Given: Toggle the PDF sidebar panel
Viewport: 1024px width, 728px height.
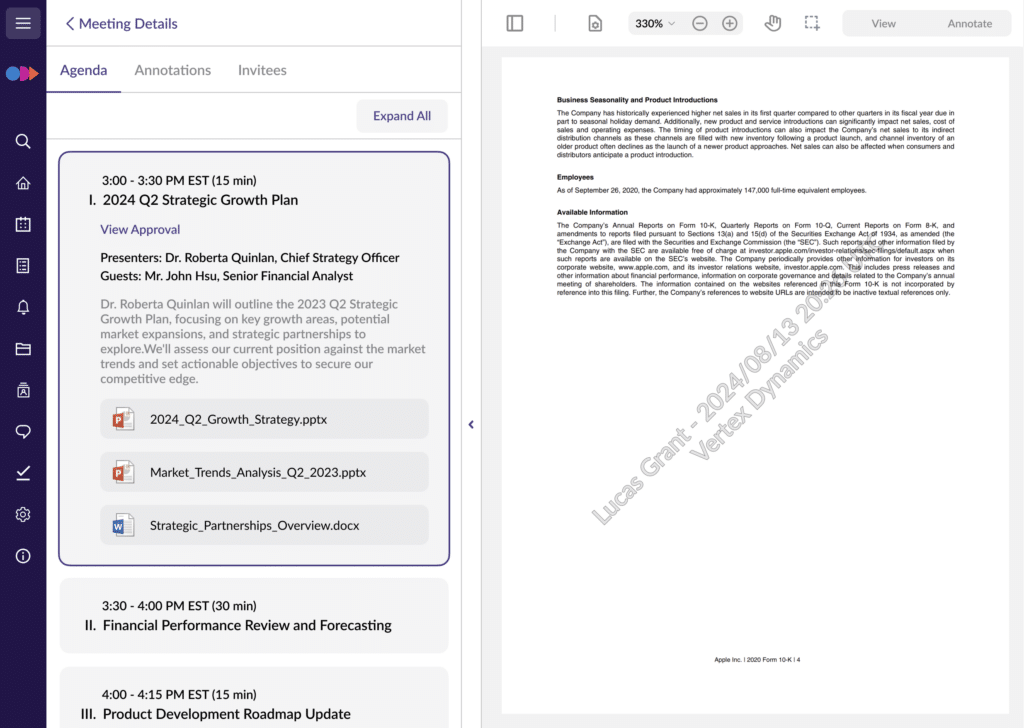Looking at the screenshot, I should coord(515,23).
